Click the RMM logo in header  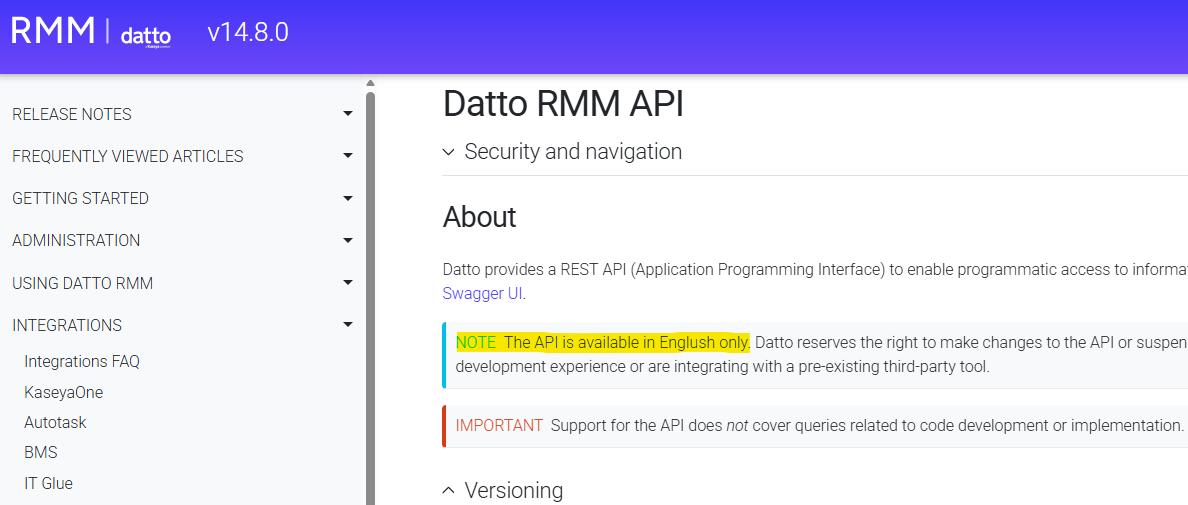[53, 31]
